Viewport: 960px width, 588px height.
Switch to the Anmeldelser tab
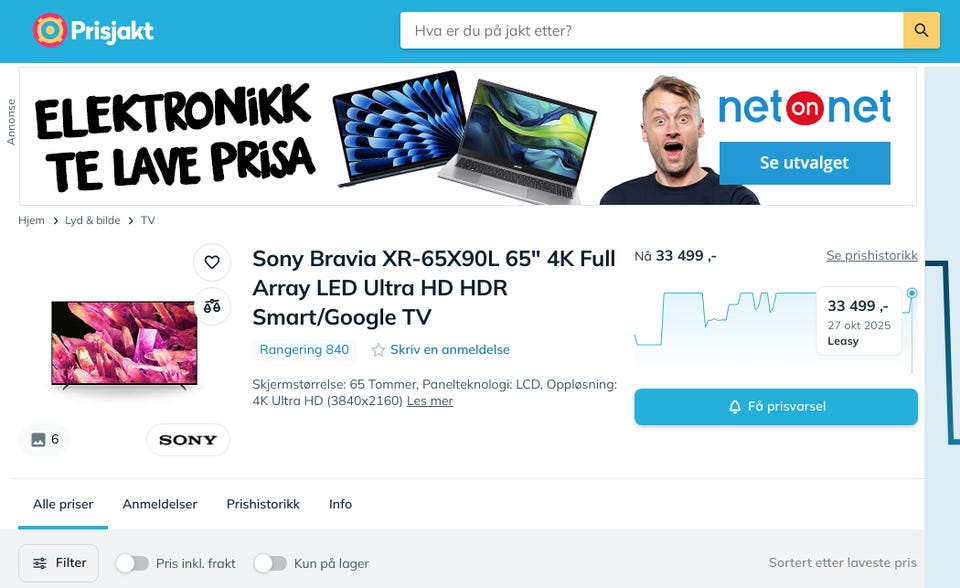coord(160,504)
